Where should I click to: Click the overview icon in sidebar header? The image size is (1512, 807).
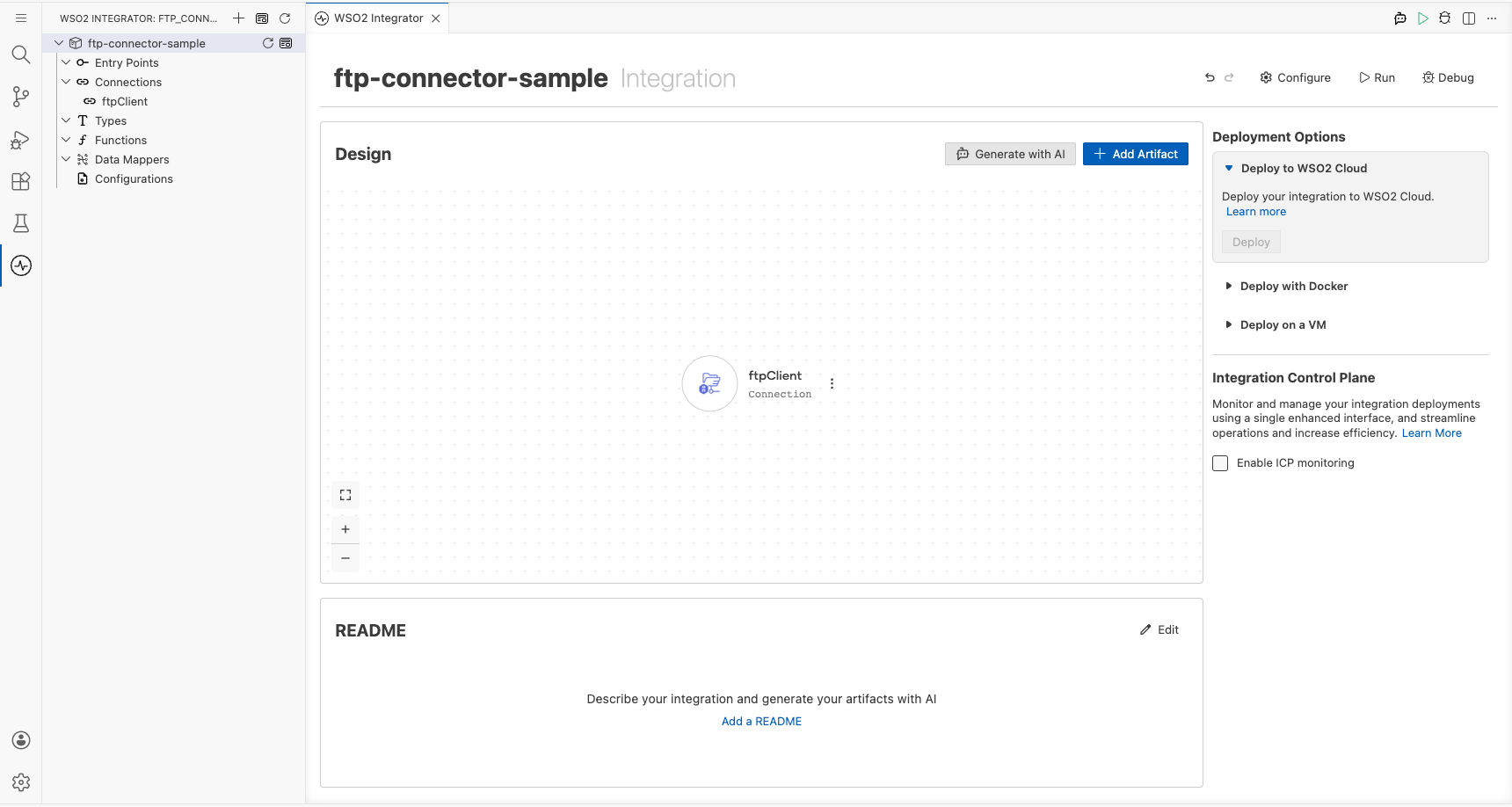pos(262,18)
